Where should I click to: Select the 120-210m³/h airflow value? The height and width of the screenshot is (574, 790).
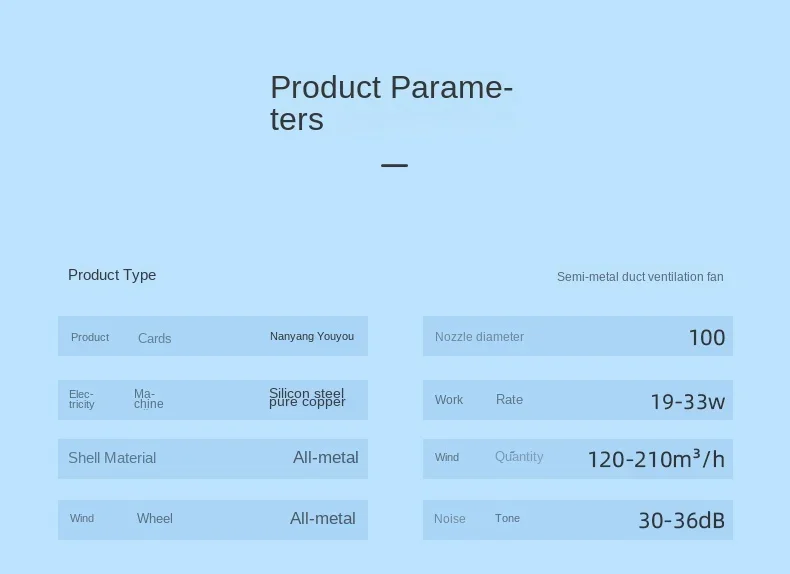(656, 459)
